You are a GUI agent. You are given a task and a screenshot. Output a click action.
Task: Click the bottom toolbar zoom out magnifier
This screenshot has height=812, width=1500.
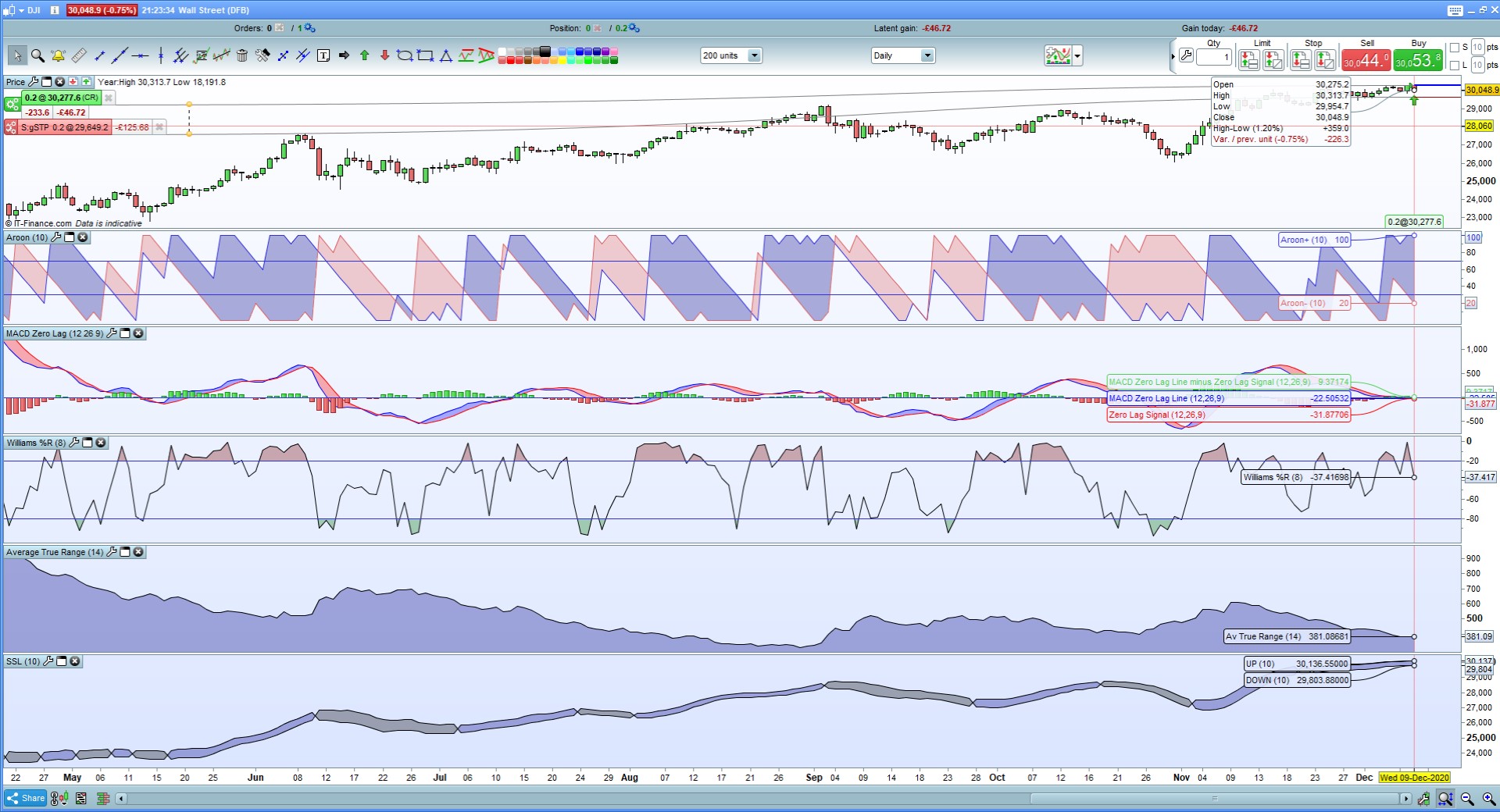pos(1467,799)
